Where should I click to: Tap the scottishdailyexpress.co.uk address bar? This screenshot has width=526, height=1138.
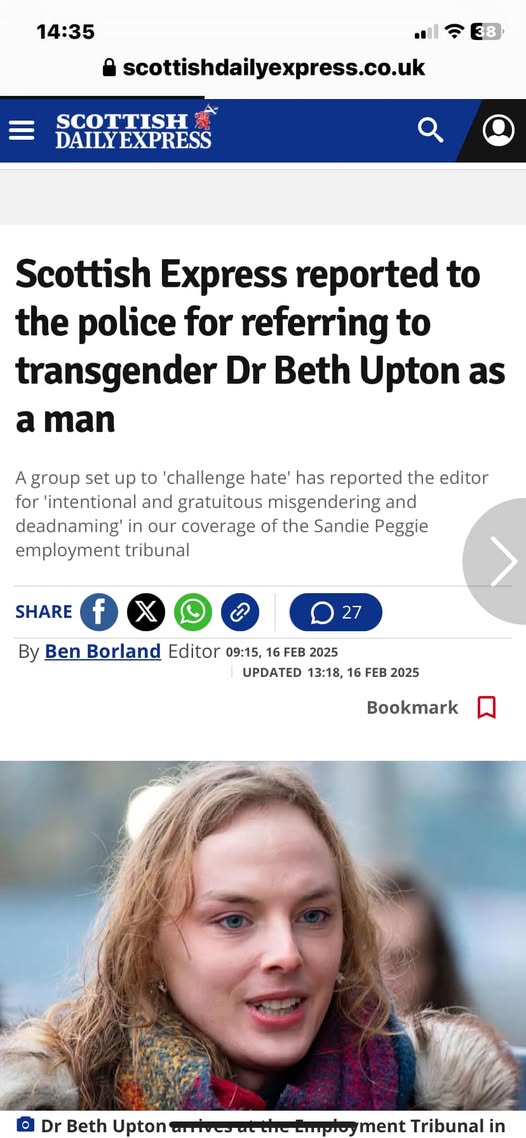point(263,68)
